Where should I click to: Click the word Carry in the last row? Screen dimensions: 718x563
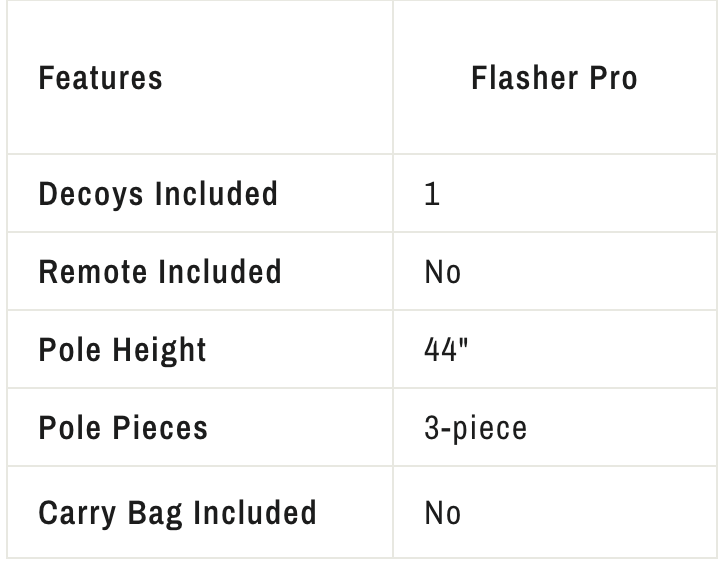77,514
